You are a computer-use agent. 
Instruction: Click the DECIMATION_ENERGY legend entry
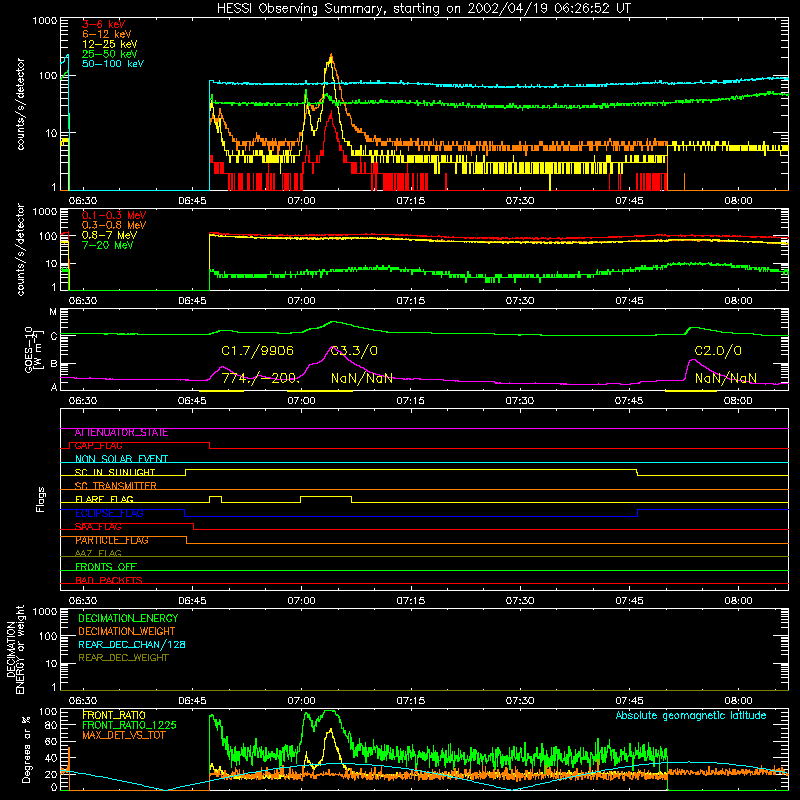128,618
